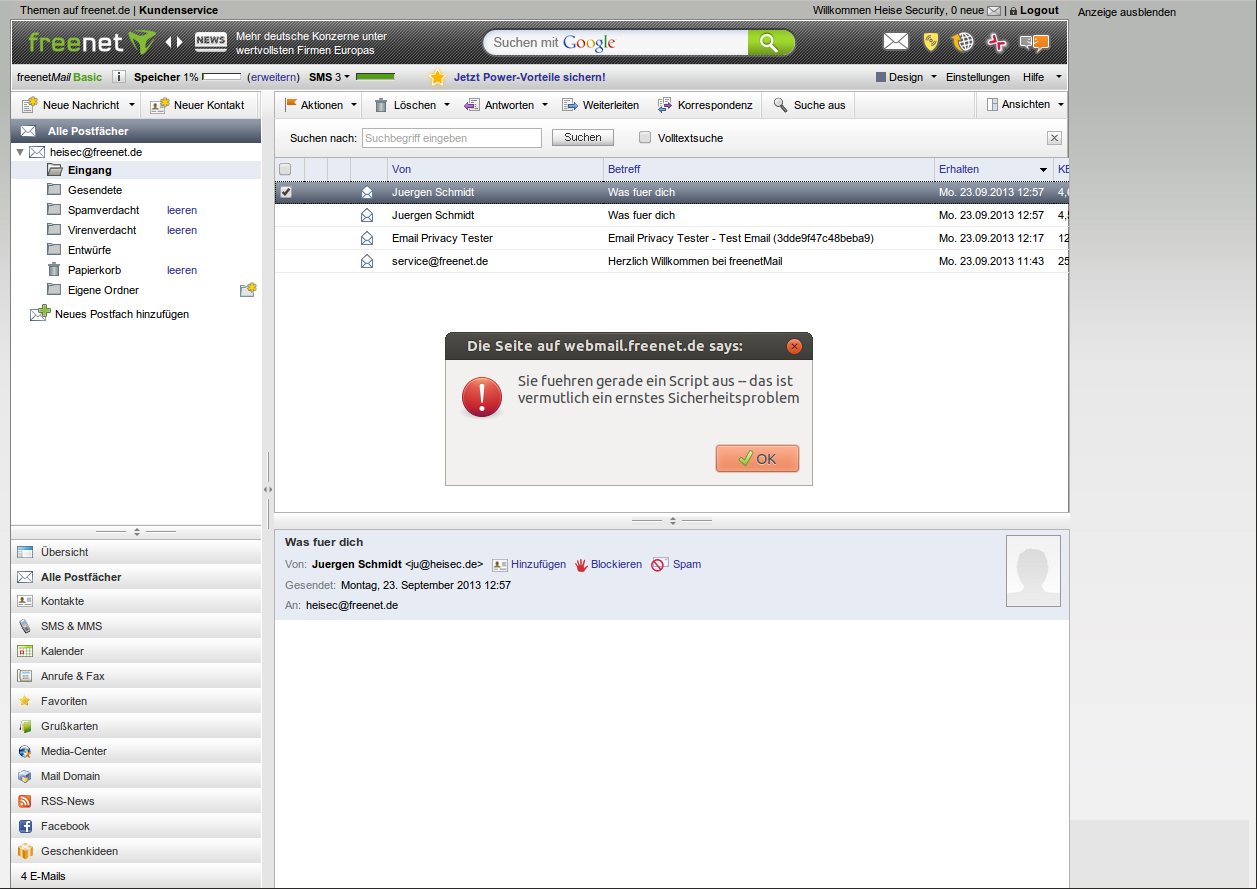
Task: Open Kontakte in the sidebar
Action: point(136,601)
